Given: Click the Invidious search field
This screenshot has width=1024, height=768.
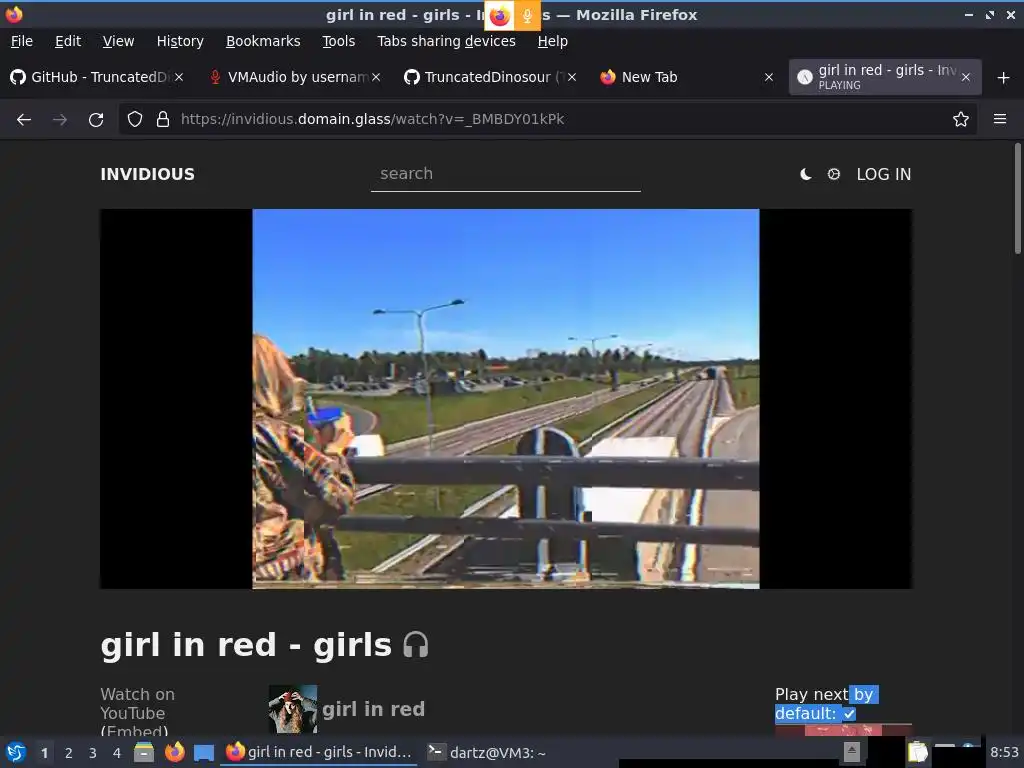Looking at the screenshot, I should [505, 174].
